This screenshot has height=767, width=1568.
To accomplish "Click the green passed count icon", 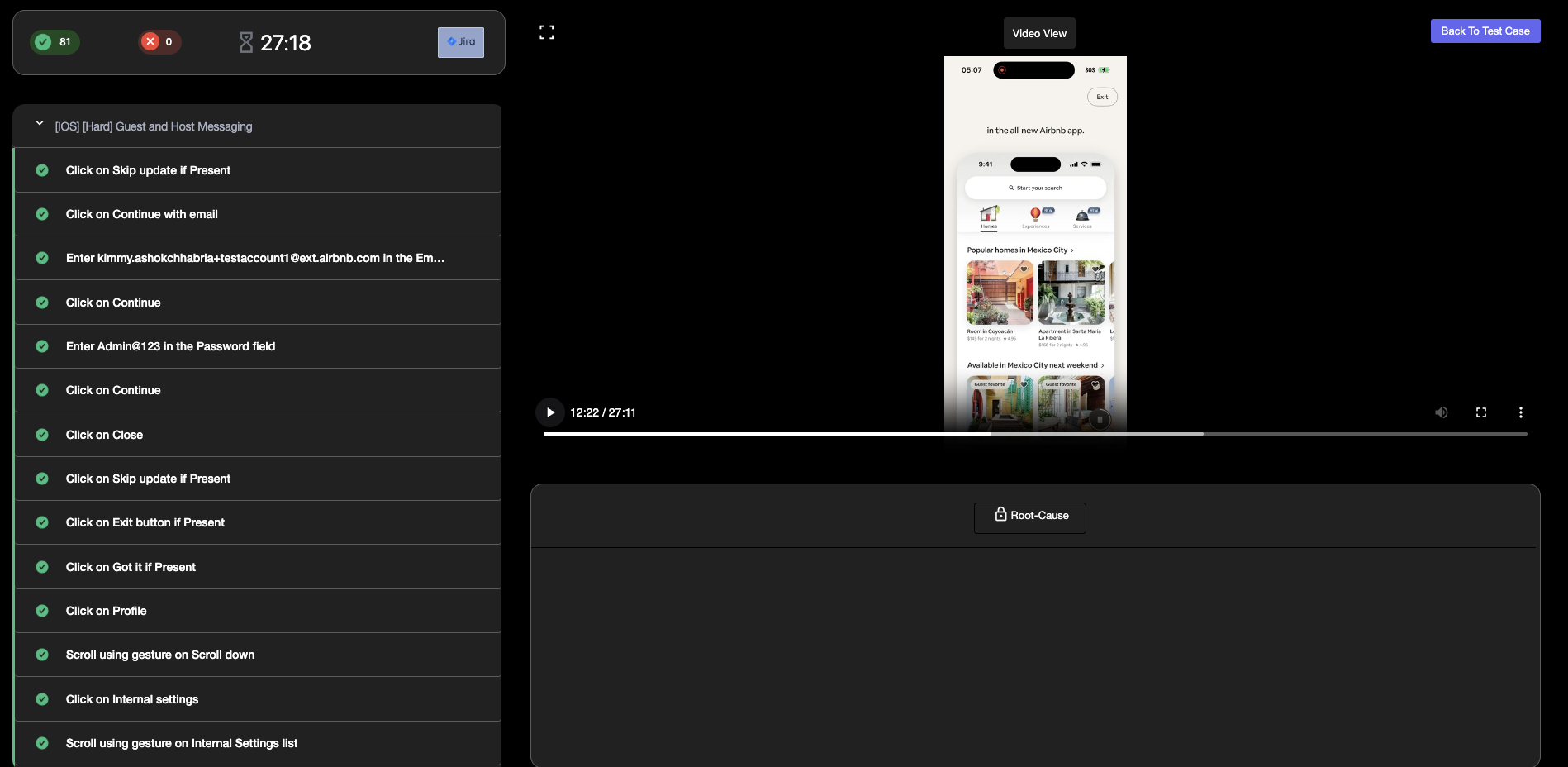I will pyautogui.click(x=44, y=42).
